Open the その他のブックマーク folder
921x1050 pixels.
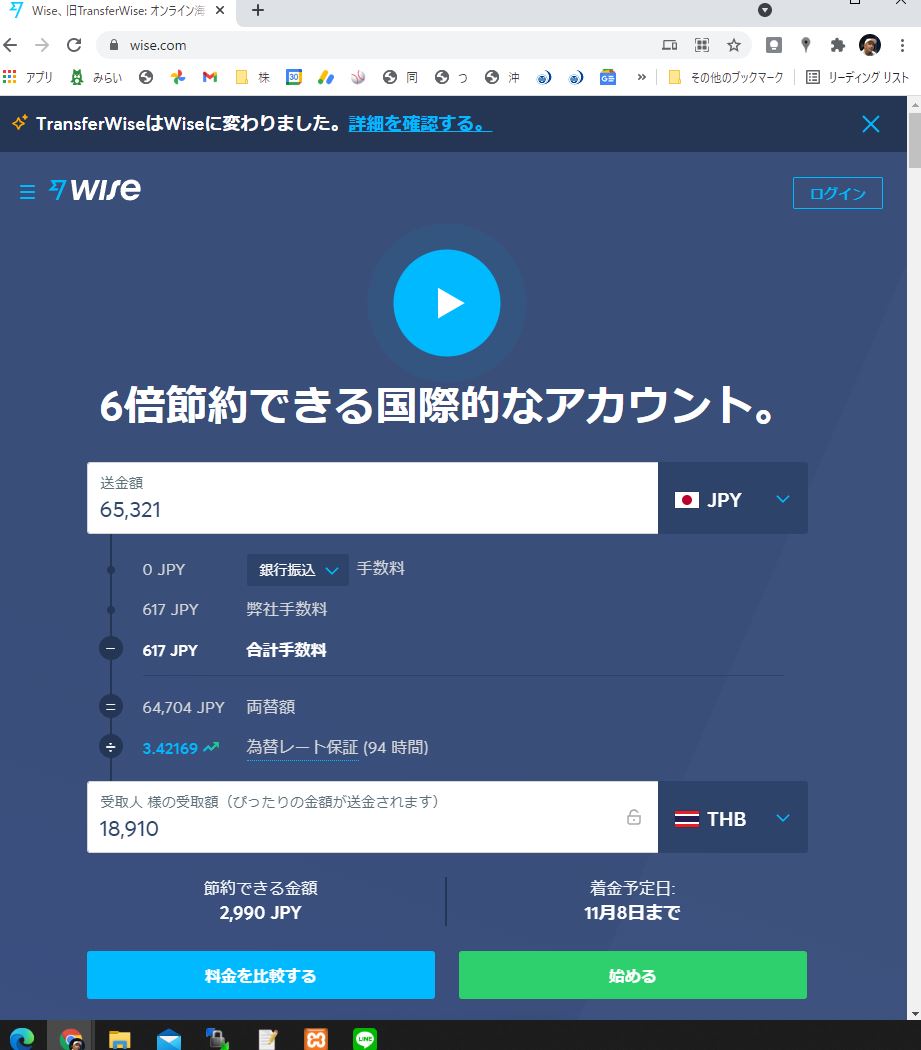pyautogui.click(x=726, y=77)
